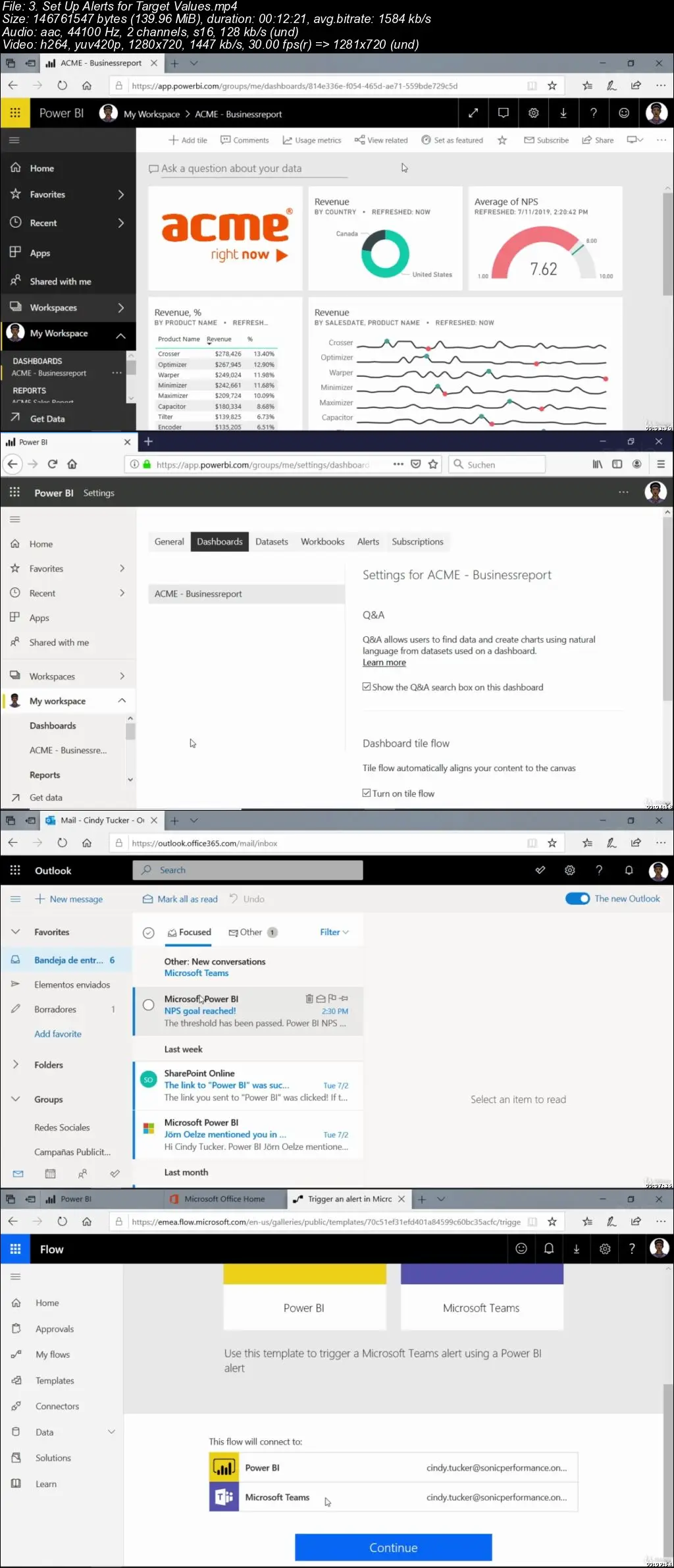Expand Data section in Flow sidebar

click(111, 1432)
